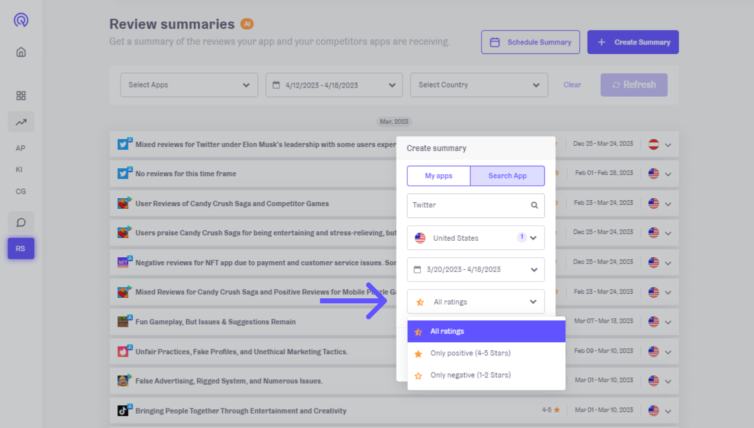754x428 pixels.
Task: Open the AP sidebar item
Action: tap(20, 148)
